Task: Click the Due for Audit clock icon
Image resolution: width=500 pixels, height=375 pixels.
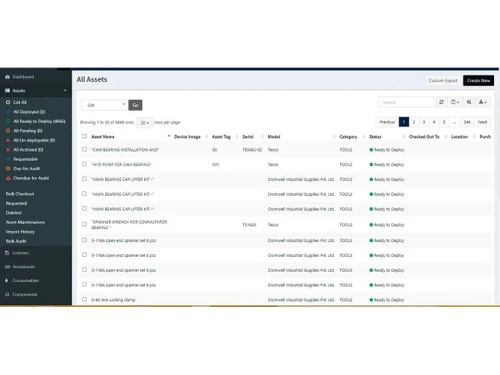Action: (8, 169)
